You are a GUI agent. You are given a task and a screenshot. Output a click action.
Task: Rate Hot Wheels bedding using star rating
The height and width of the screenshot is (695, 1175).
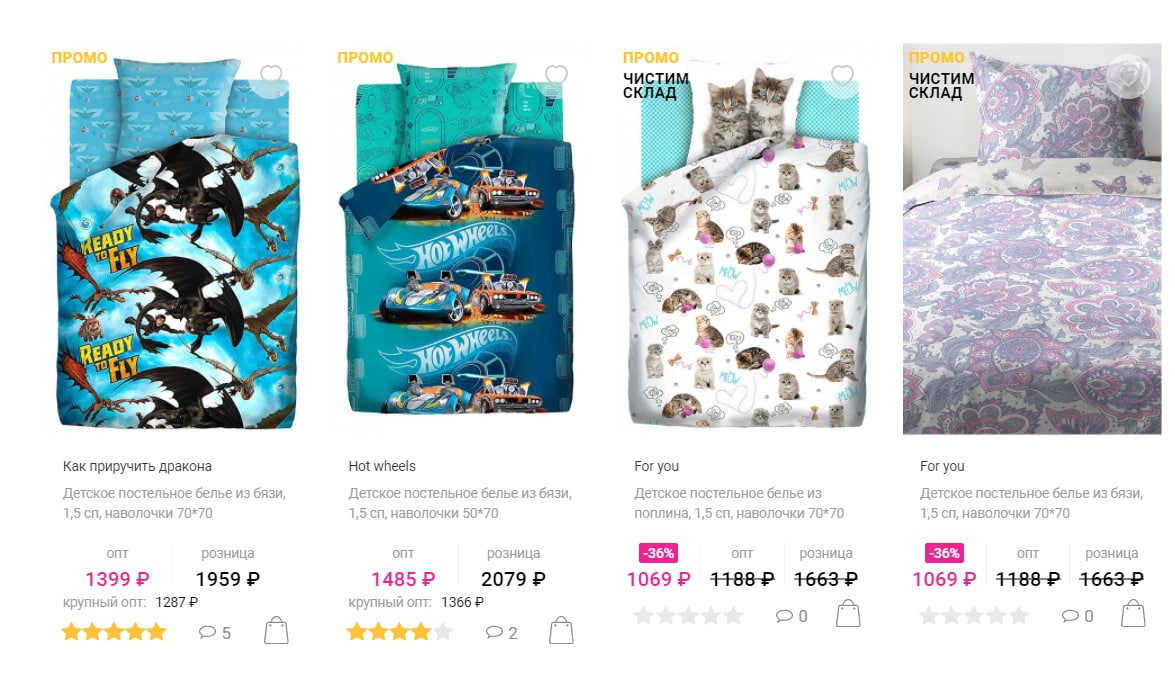pos(399,632)
